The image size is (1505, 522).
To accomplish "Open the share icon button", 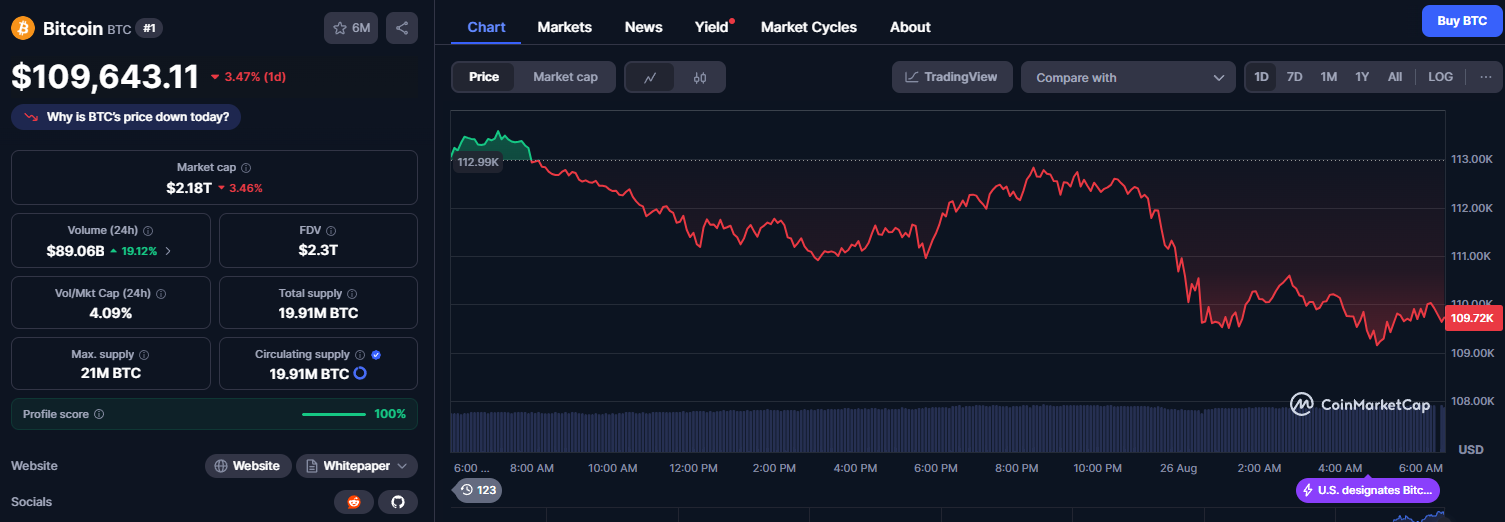I will (x=402, y=28).
